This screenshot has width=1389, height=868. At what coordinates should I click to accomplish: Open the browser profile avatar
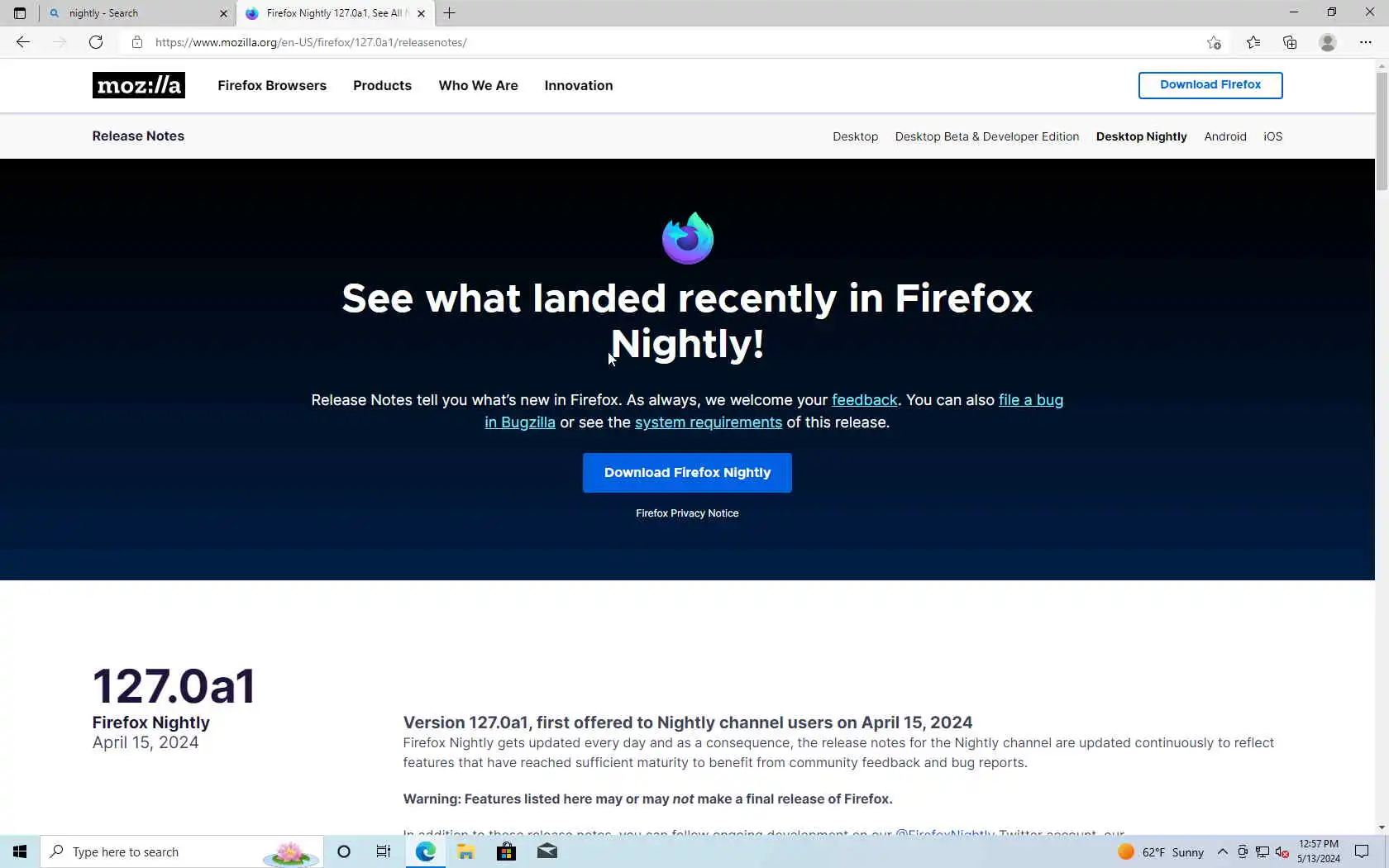click(x=1328, y=42)
